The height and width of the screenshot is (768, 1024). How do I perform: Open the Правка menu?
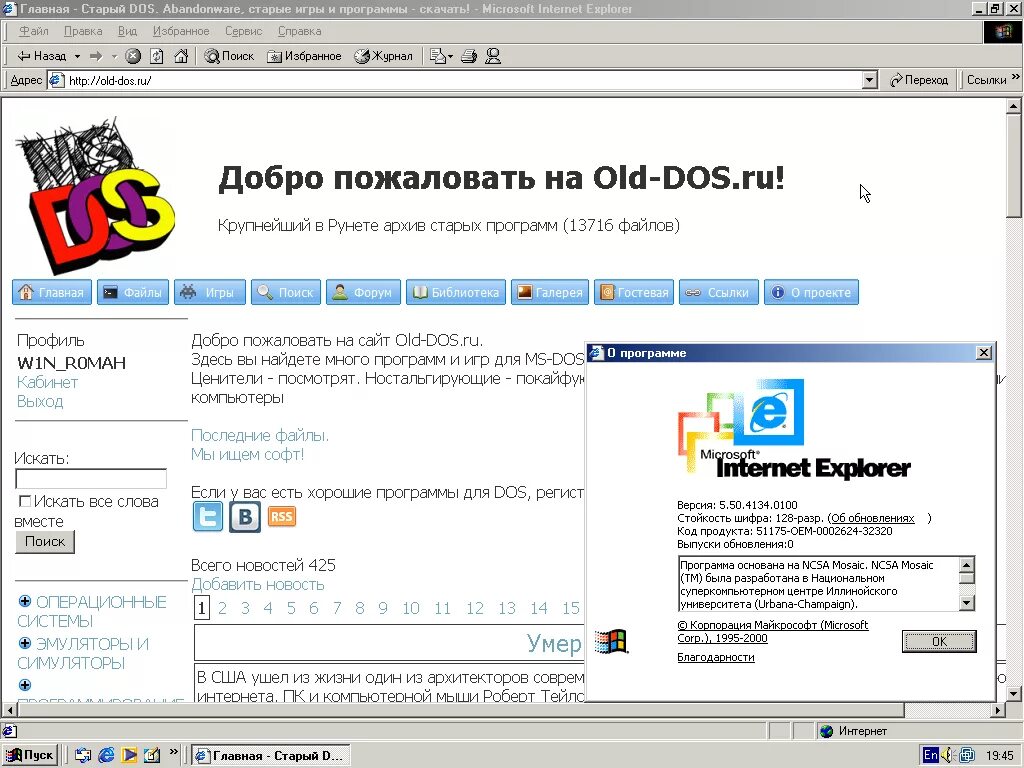[x=83, y=31]
